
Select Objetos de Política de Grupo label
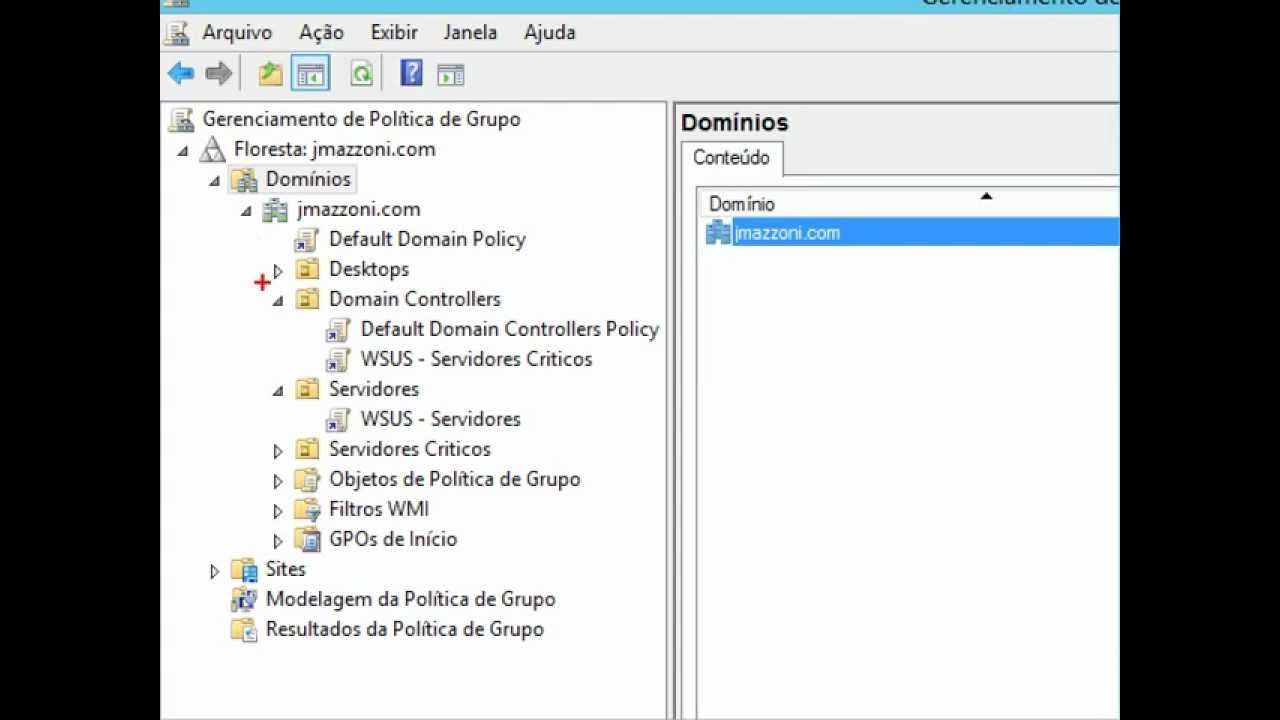pos(454,479)
